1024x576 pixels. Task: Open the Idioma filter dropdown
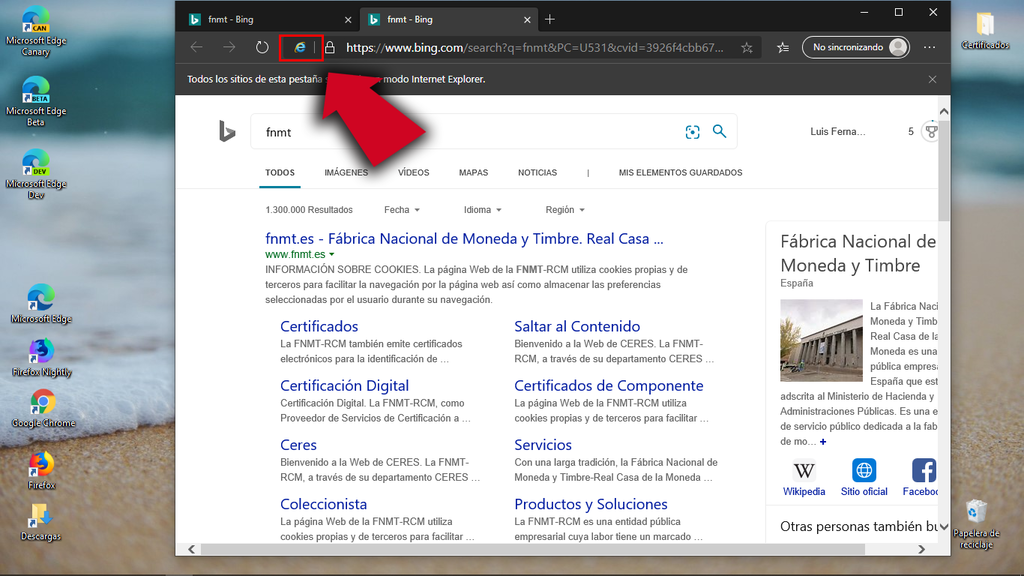pyautogui.click(x=482, y=209)
